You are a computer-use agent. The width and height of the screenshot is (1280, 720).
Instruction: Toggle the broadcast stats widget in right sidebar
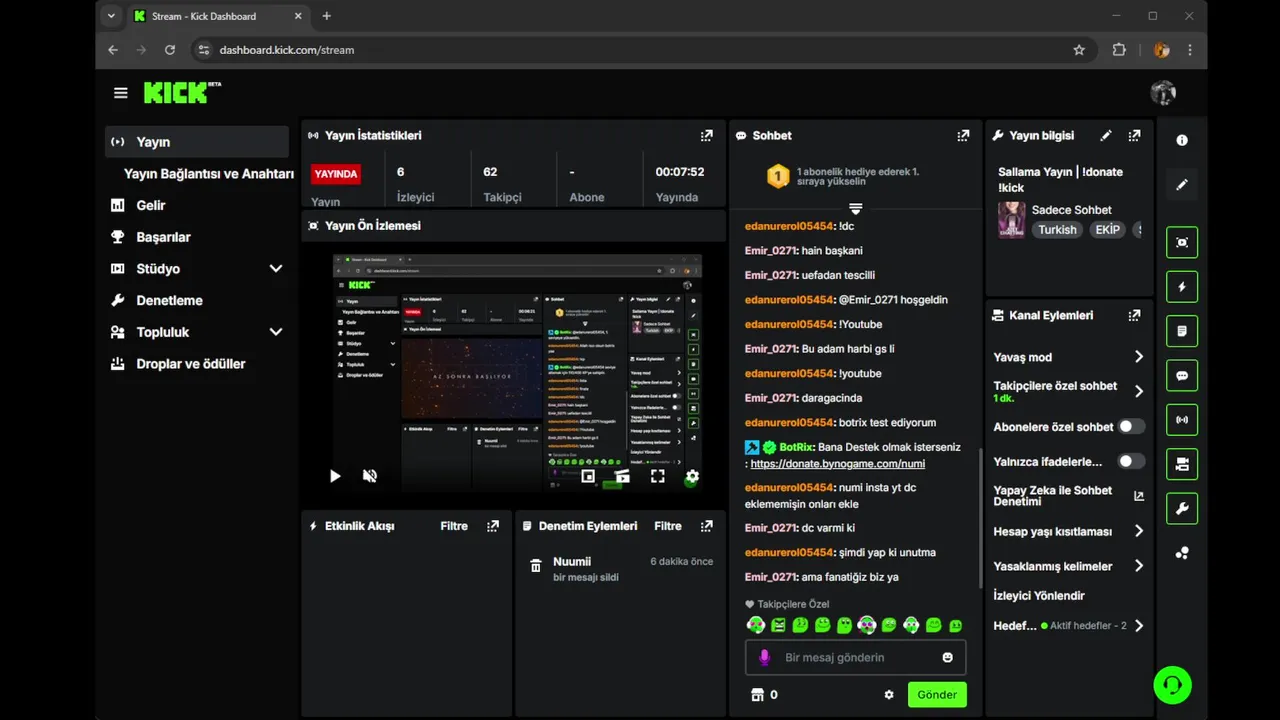click(x=1182, y=419)
